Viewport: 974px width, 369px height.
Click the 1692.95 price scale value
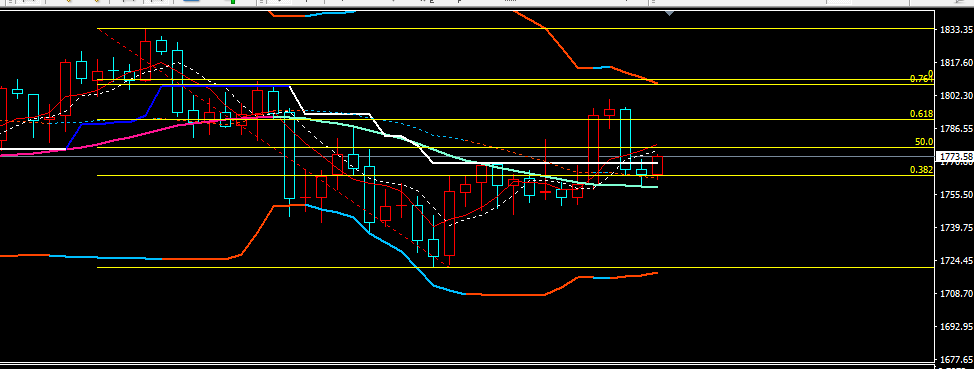tap(957, 326)
